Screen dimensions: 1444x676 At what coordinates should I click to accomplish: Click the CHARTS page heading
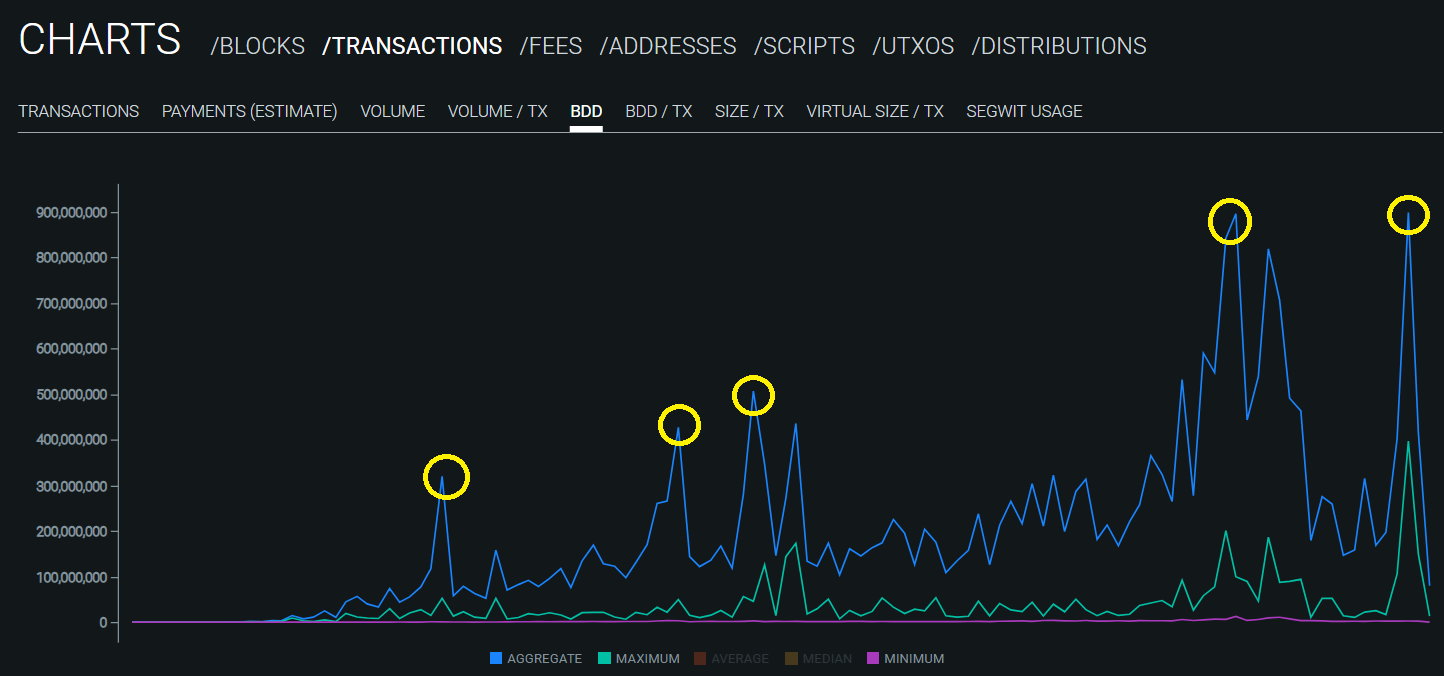point(100,40)
